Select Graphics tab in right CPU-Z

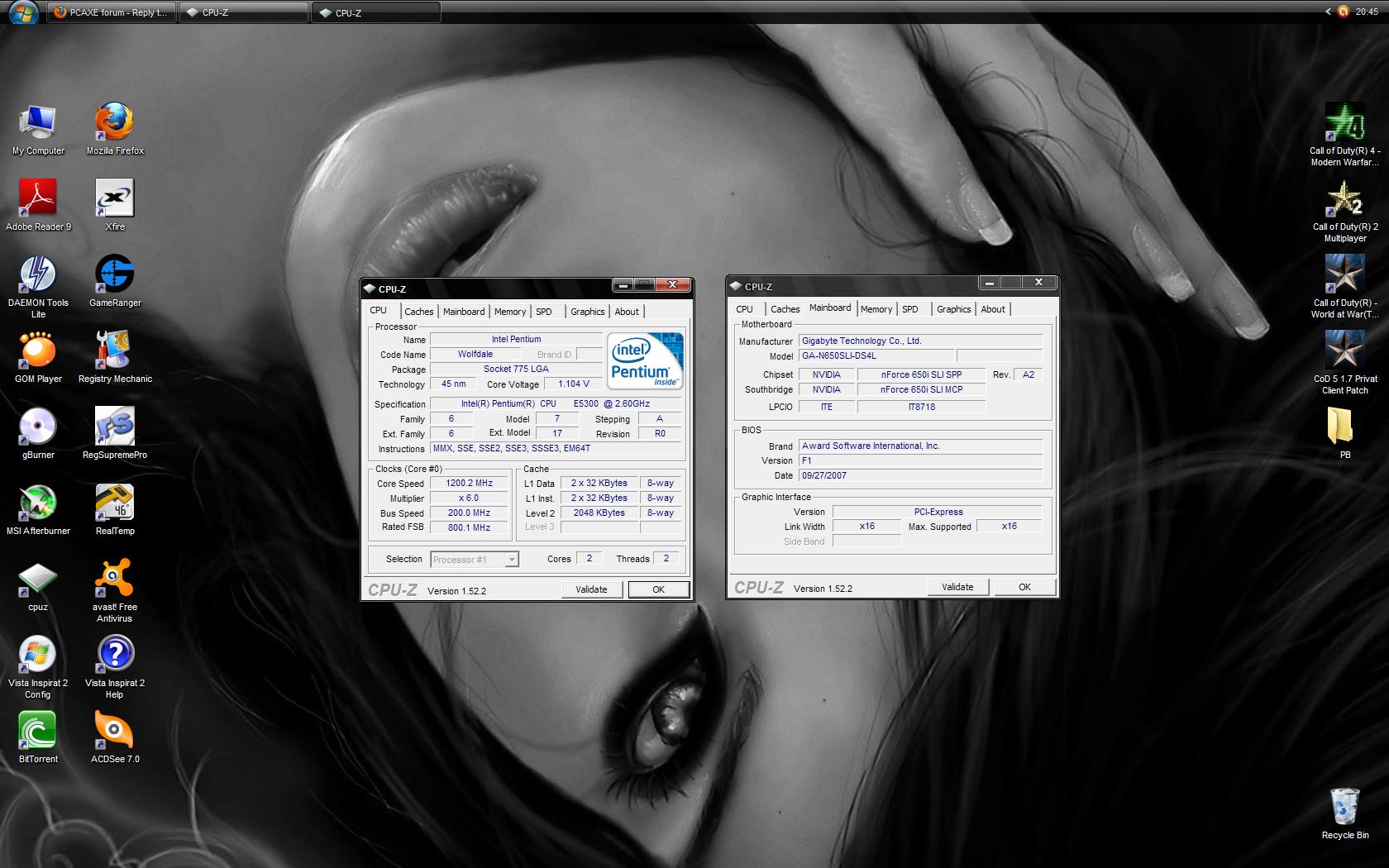[x=954, y=309]
